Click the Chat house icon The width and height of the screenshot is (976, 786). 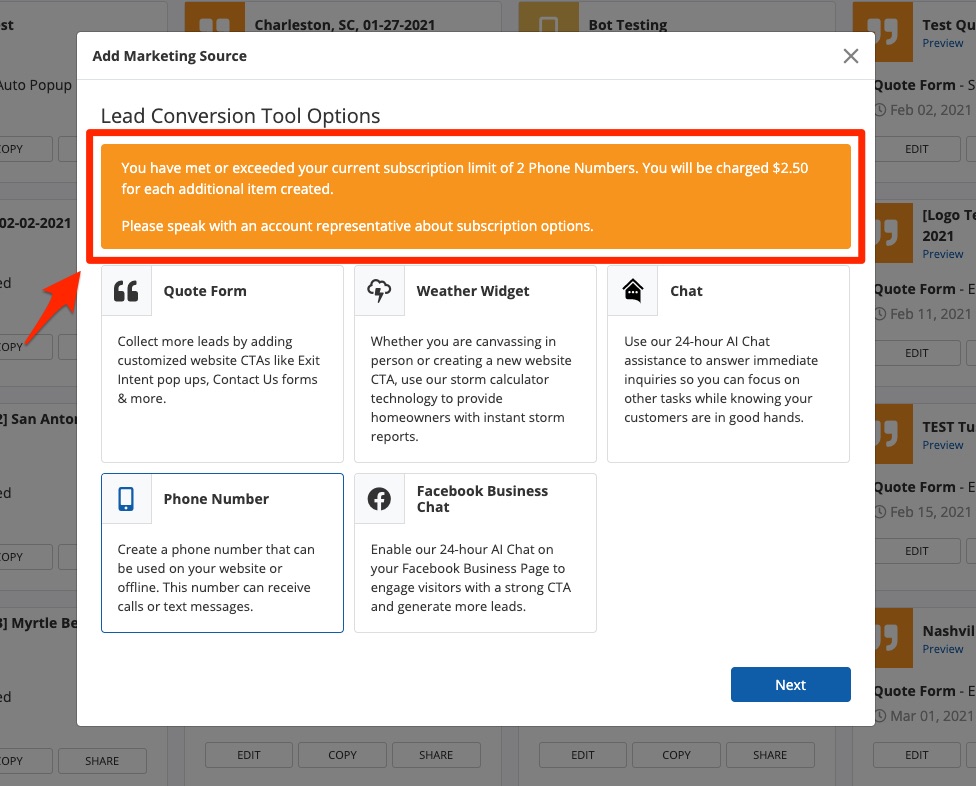click(x=632, y=291)
